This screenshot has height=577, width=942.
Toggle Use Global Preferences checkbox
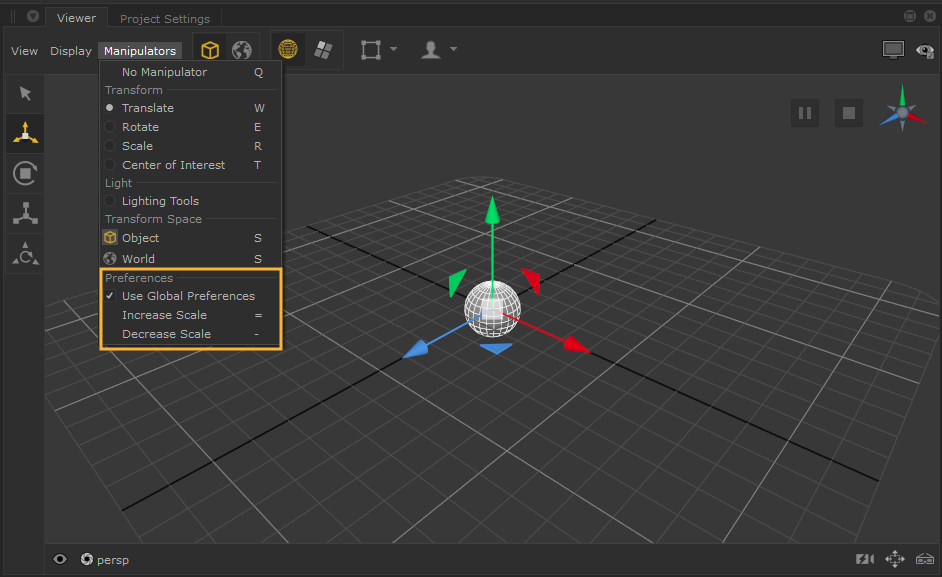[x=188, y=296]
